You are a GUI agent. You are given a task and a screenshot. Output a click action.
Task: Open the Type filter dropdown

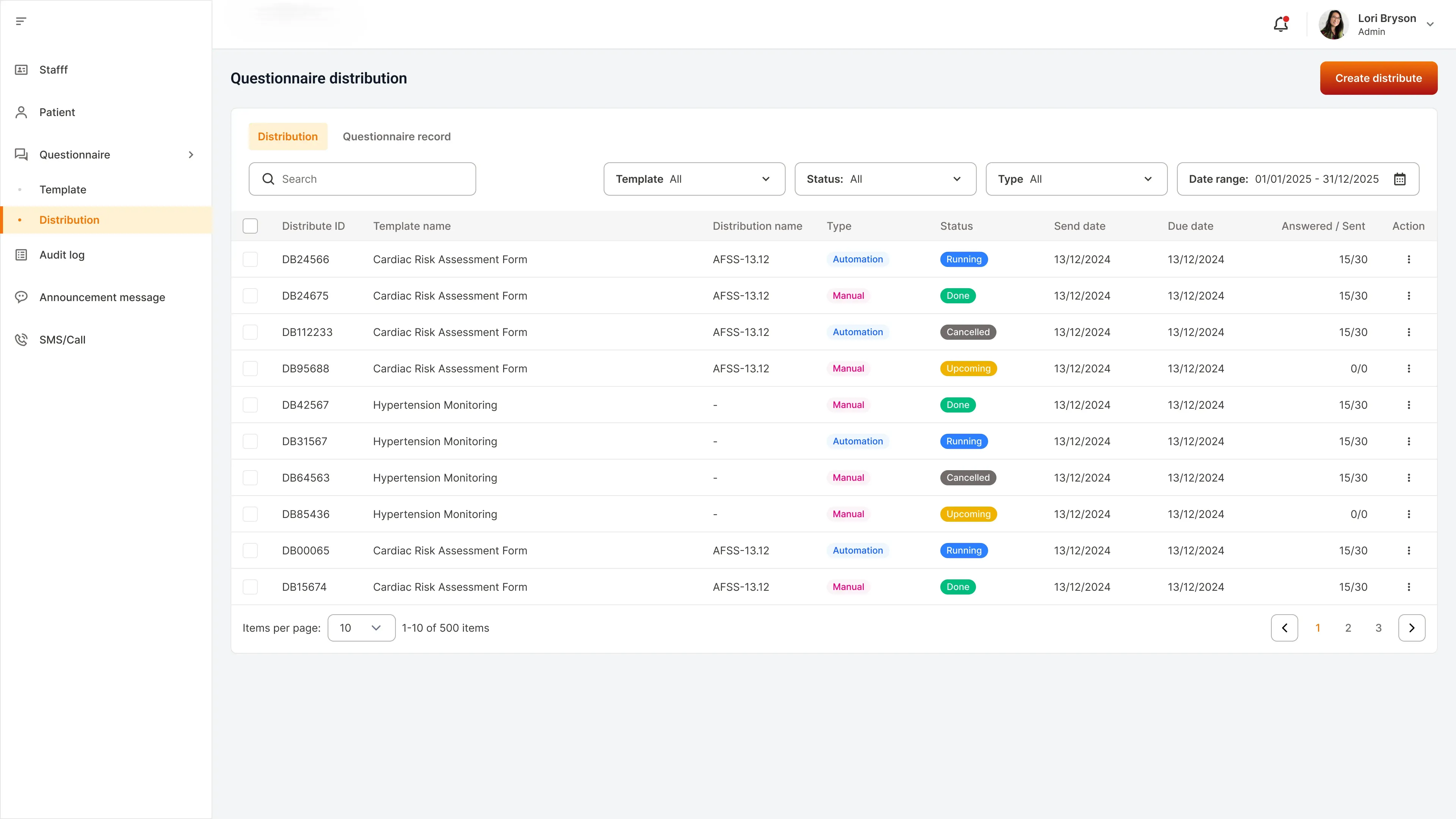[x=1076, y=179]
